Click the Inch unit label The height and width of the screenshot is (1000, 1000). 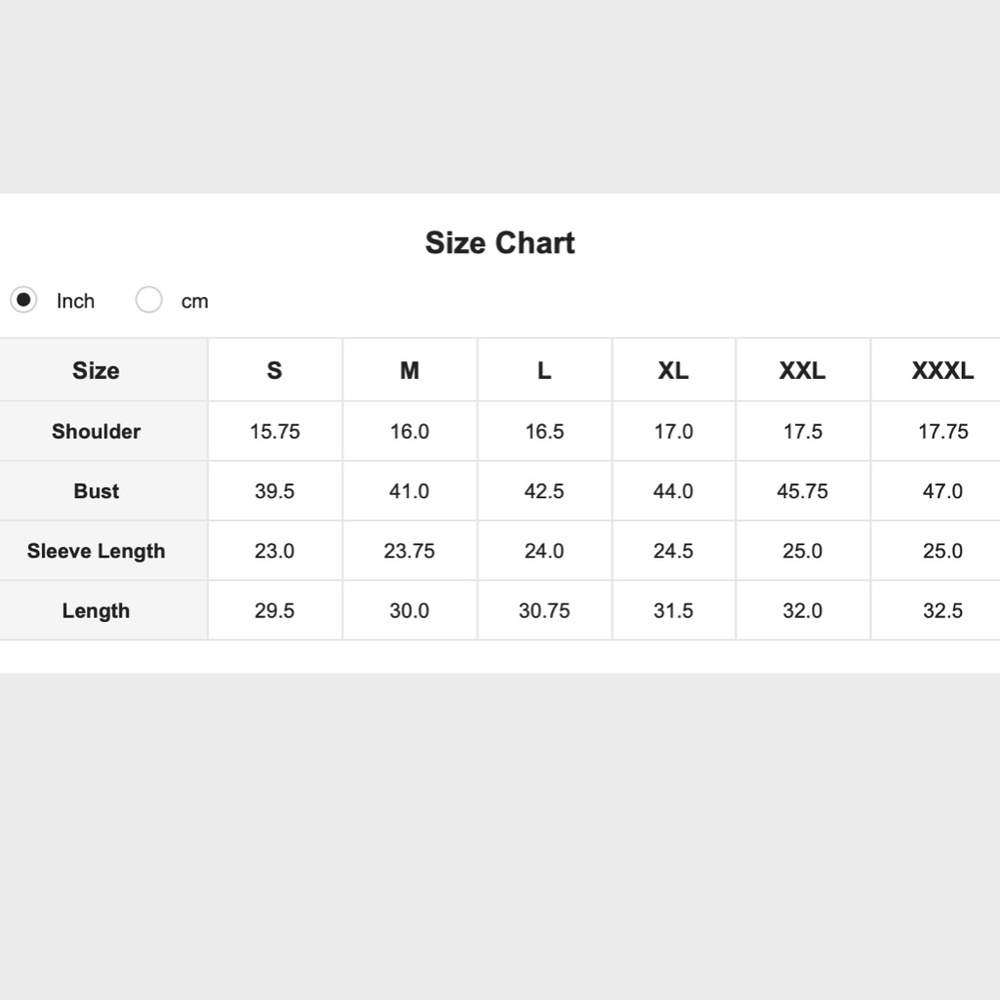point(75,301)
